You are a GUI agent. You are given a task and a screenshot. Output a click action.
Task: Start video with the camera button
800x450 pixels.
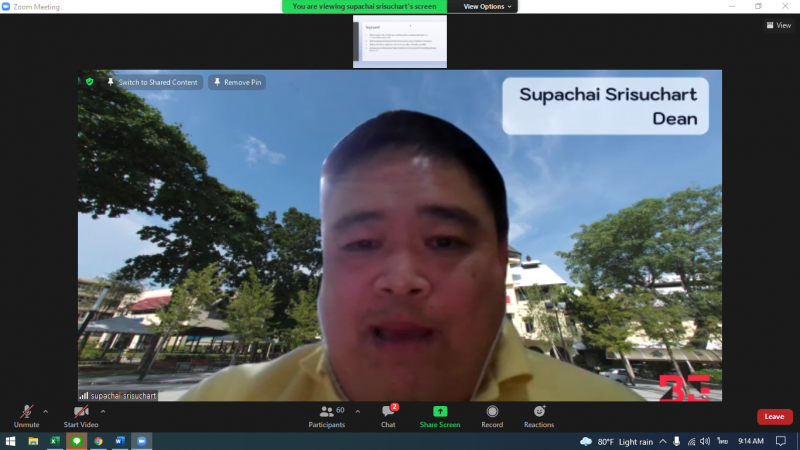click(x=81, y=416)
